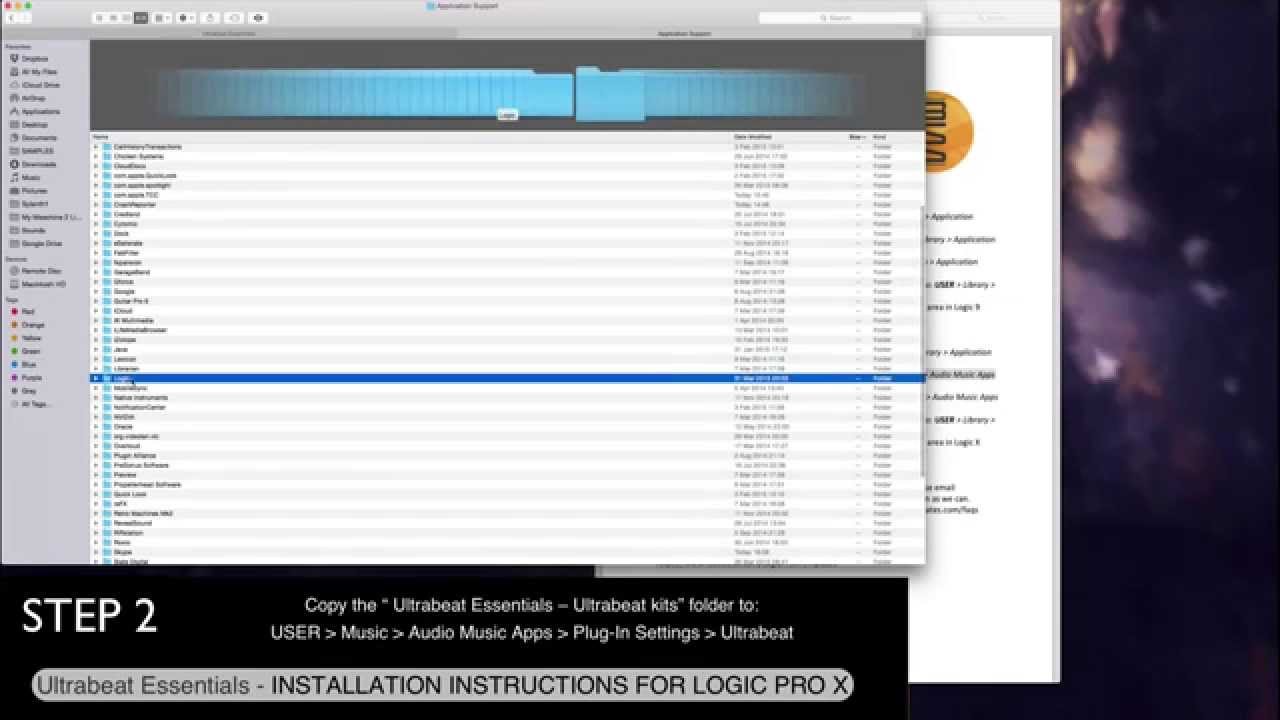The height and width of the screenshot is (720, 1280).
Task: Select the Cover Flow view button
Action: coord(140,18)
